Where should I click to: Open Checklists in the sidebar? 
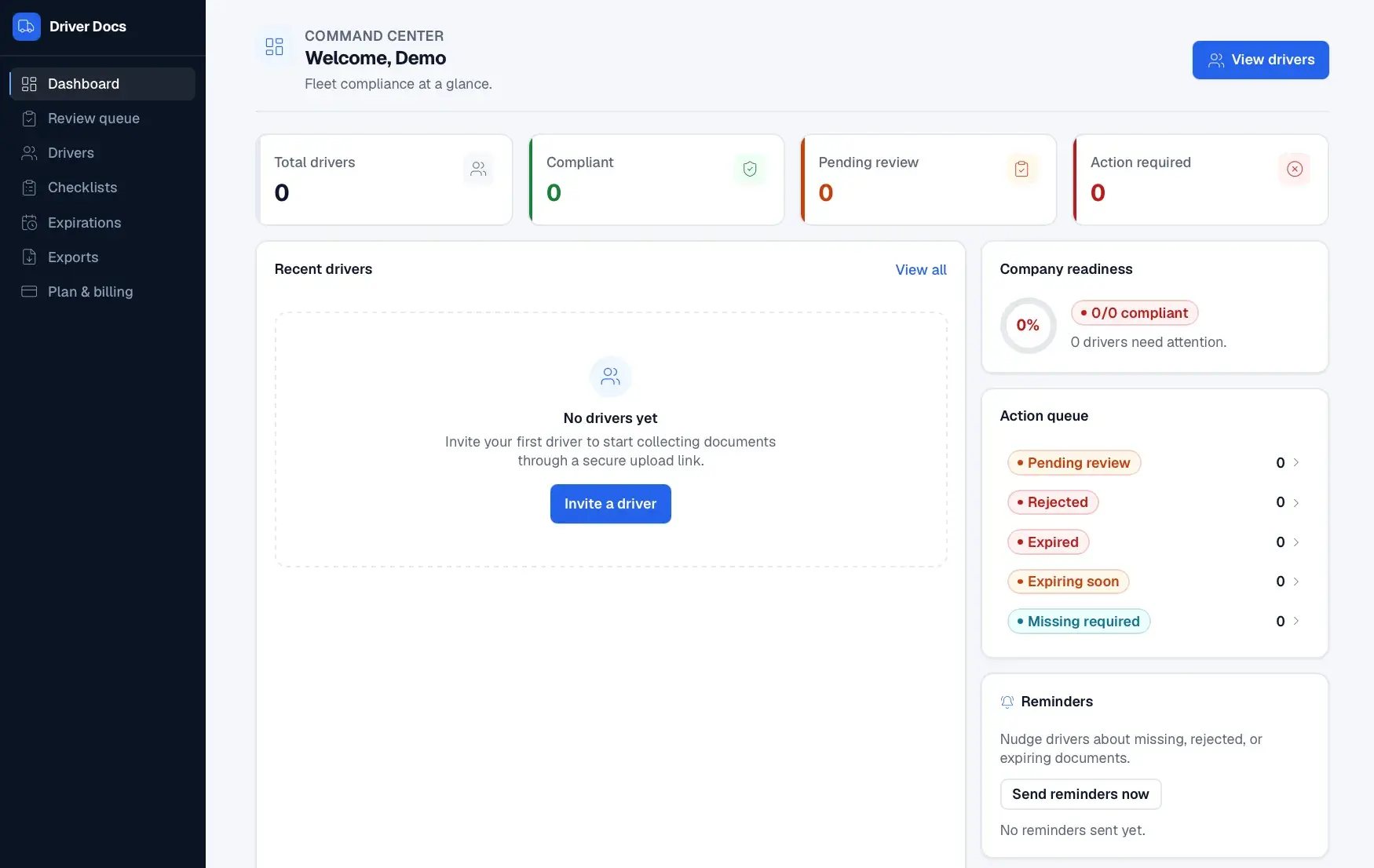tap(102, 188)
